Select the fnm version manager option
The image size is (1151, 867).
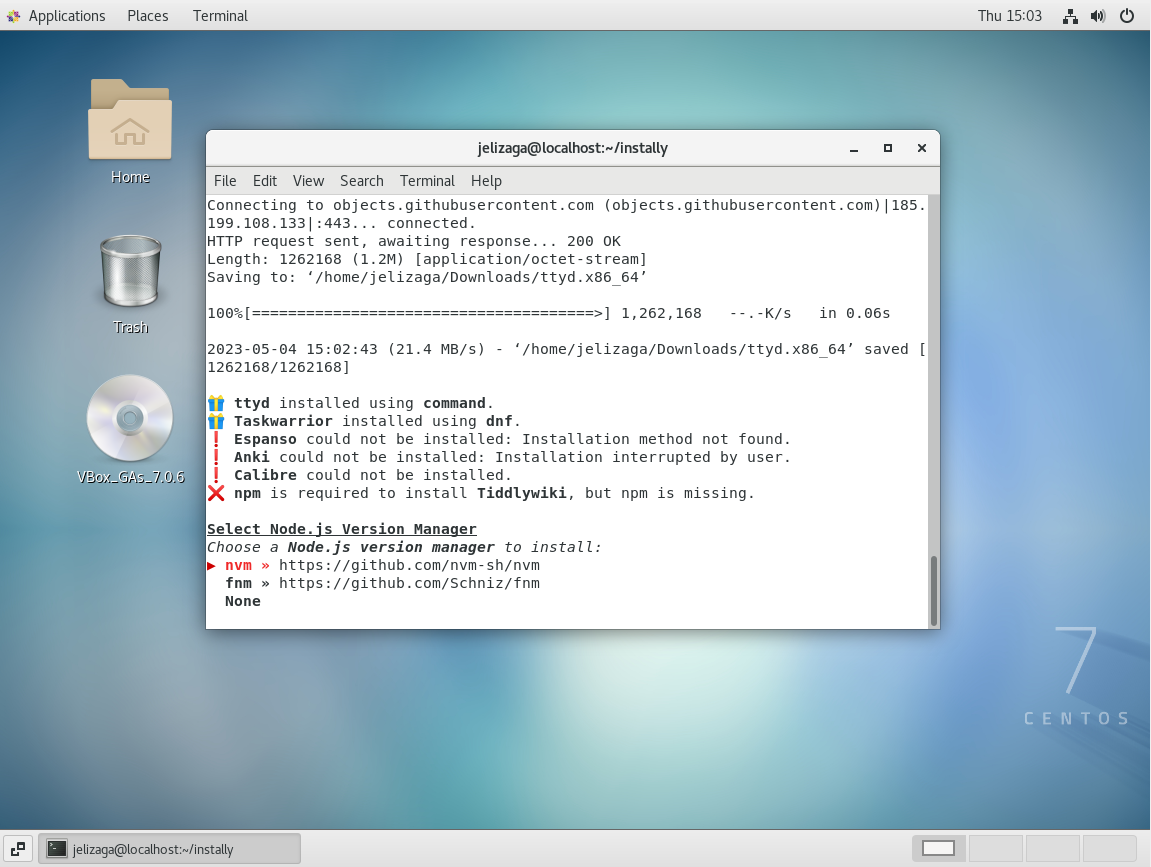[x=238, y=583]
